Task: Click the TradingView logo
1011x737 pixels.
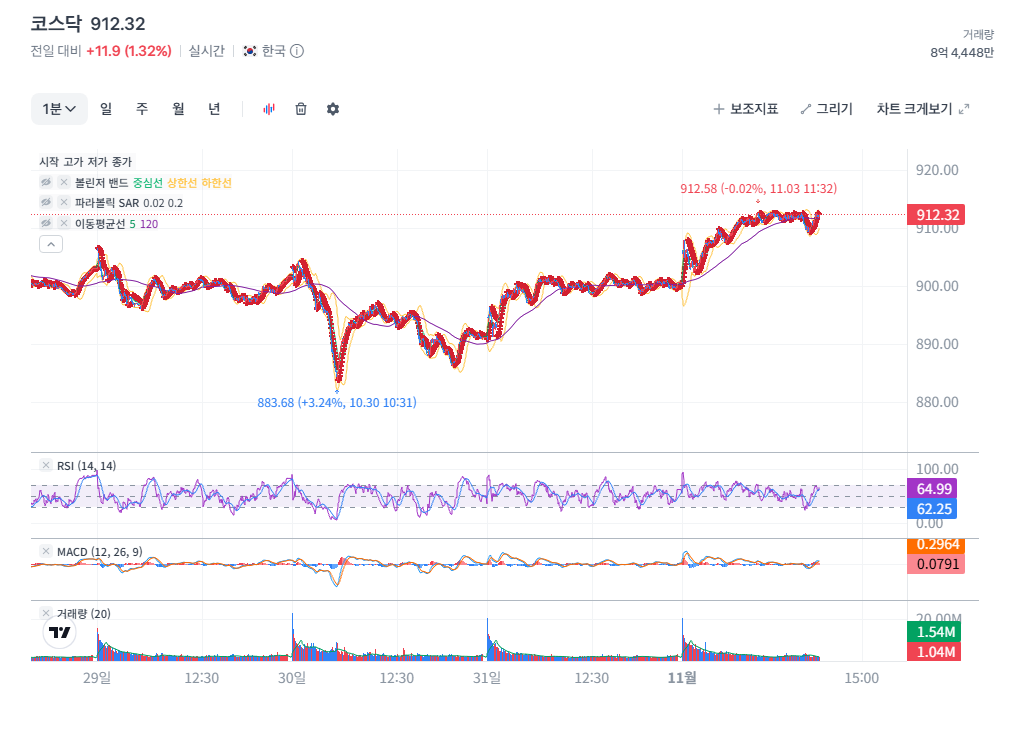Action: [60, 632]
